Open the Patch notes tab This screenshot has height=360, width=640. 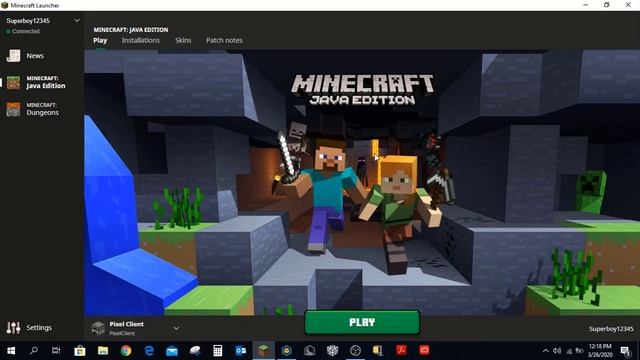[224, 40]
